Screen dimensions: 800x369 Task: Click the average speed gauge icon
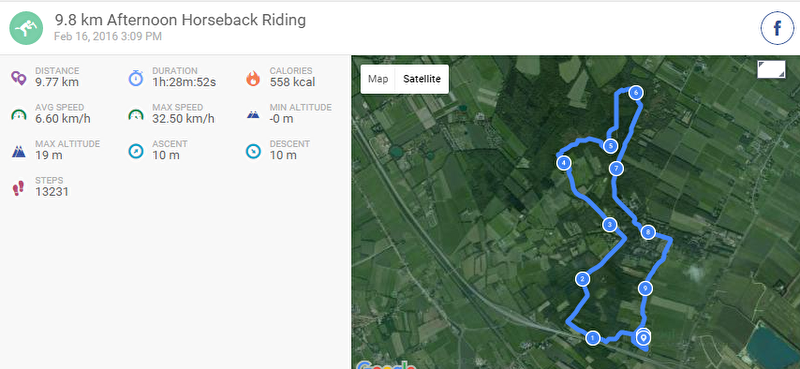tap(18, 115)
